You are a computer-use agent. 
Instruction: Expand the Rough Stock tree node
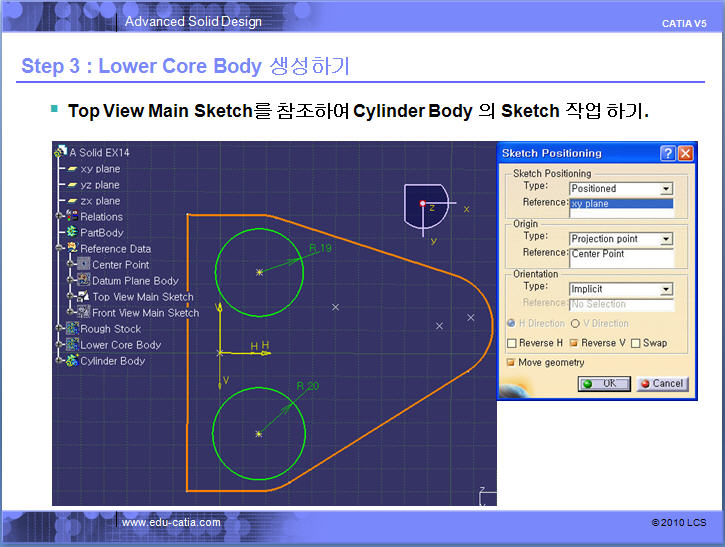[59, 328]
